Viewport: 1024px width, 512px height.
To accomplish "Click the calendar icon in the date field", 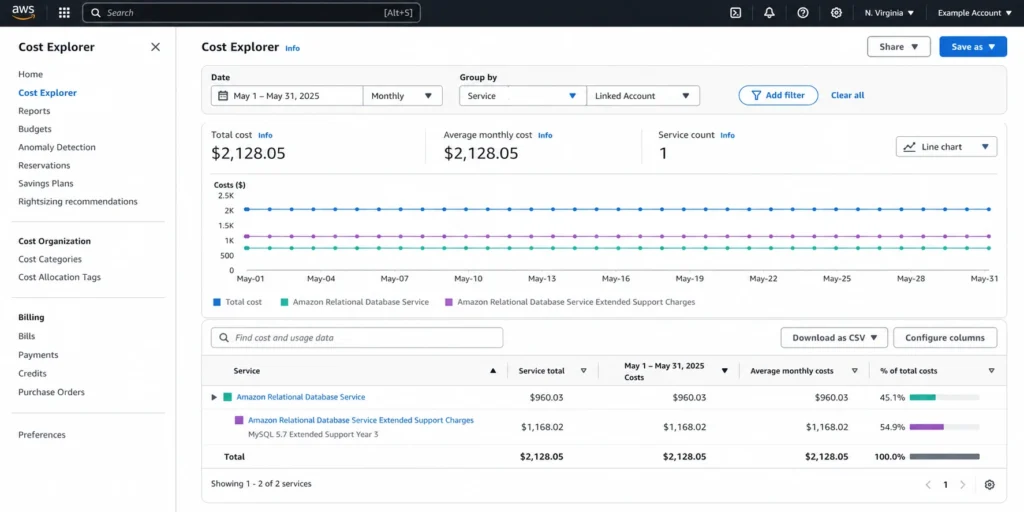I will tap(223, 95).
